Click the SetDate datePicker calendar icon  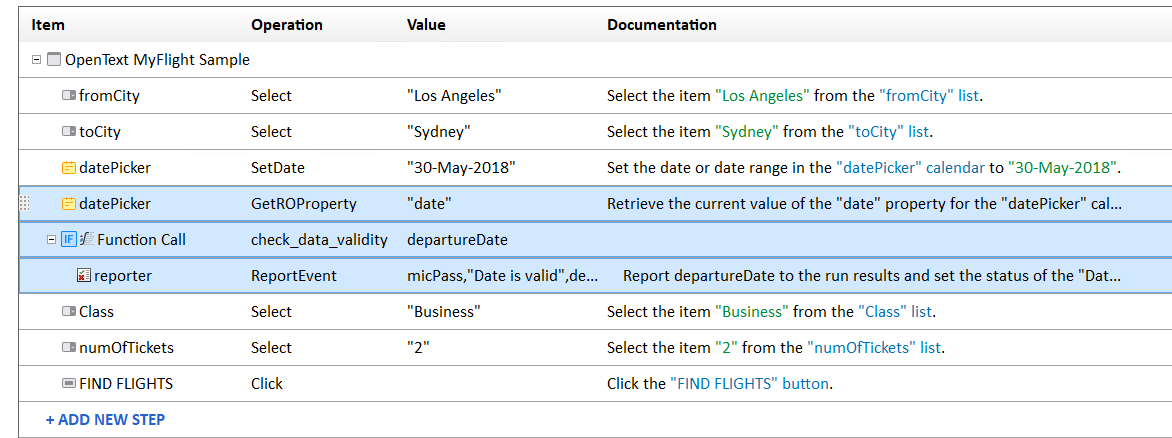(x=68, y=168)
